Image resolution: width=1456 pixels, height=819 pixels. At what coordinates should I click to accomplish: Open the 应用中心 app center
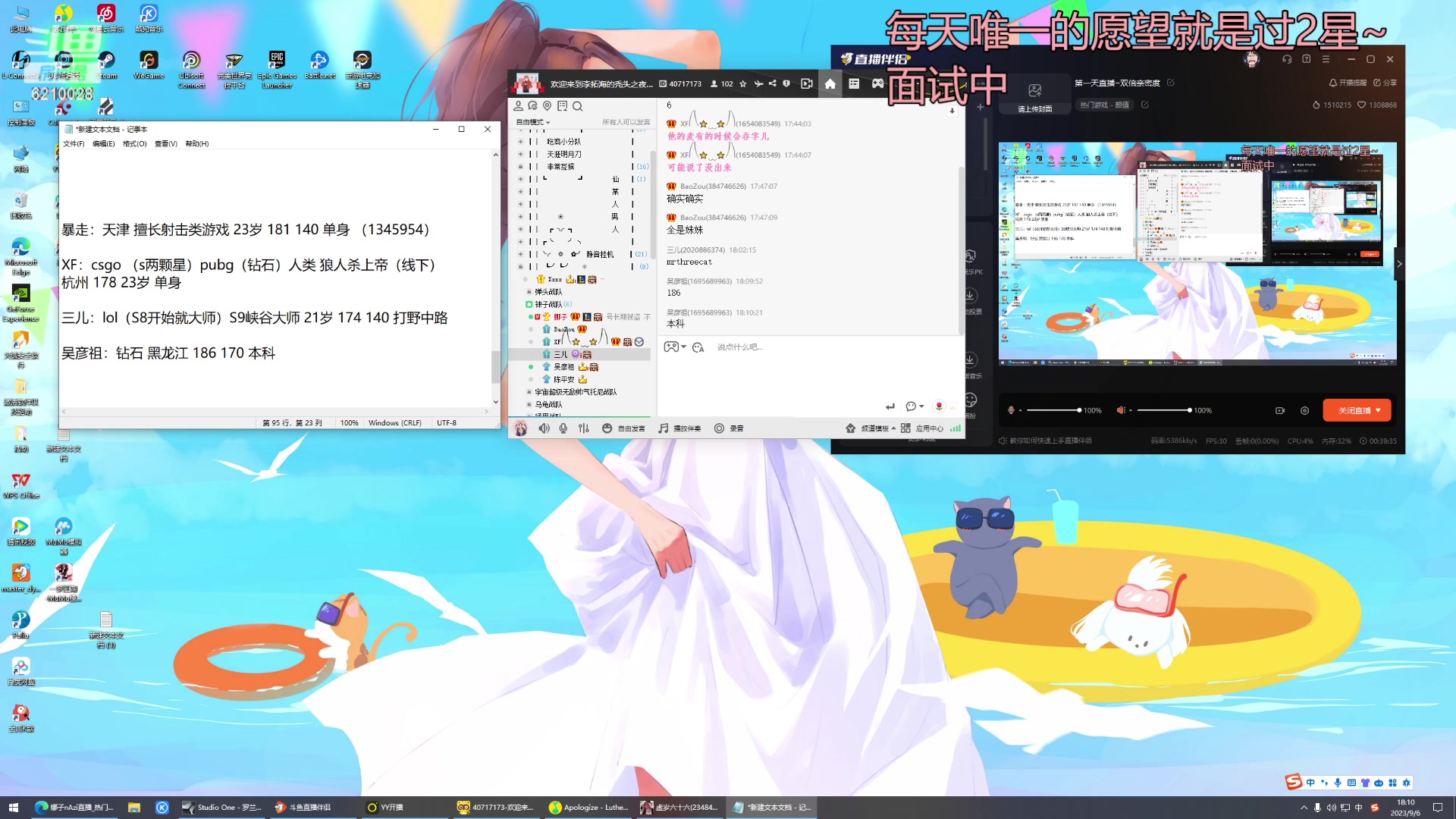pos(922,428)
